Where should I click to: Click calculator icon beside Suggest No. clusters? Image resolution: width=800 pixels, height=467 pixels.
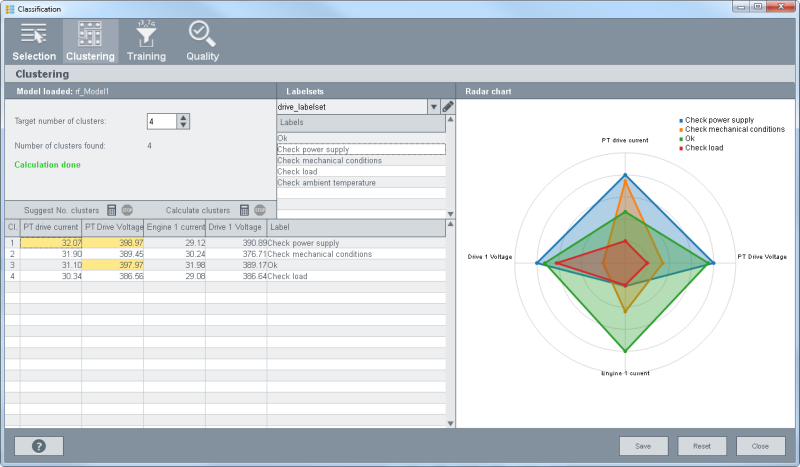pos(112,210)
